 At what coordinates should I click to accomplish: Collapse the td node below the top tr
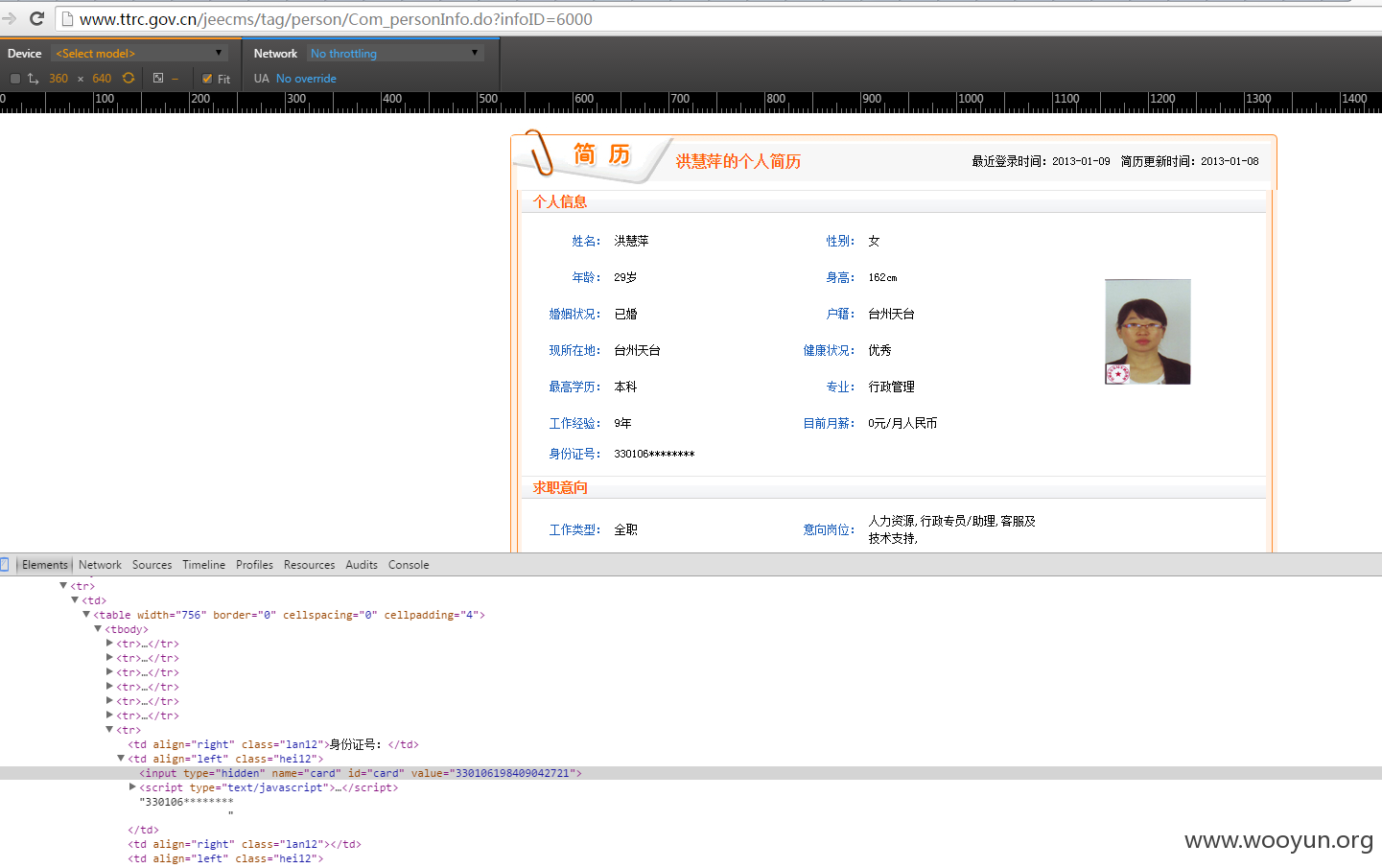coord(75,599)
